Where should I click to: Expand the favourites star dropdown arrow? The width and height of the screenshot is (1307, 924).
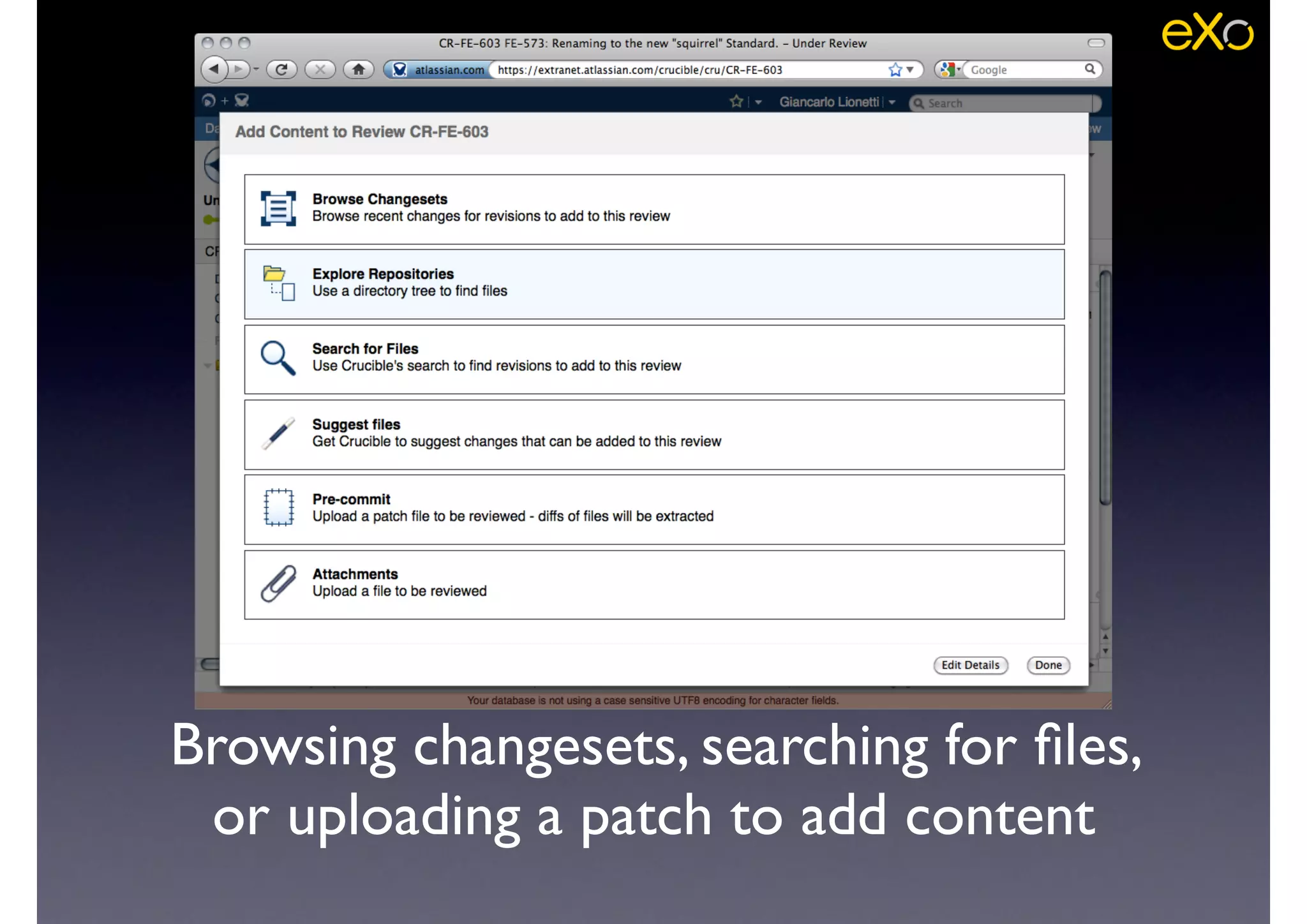pyautogui.click(x=758, y=102)
